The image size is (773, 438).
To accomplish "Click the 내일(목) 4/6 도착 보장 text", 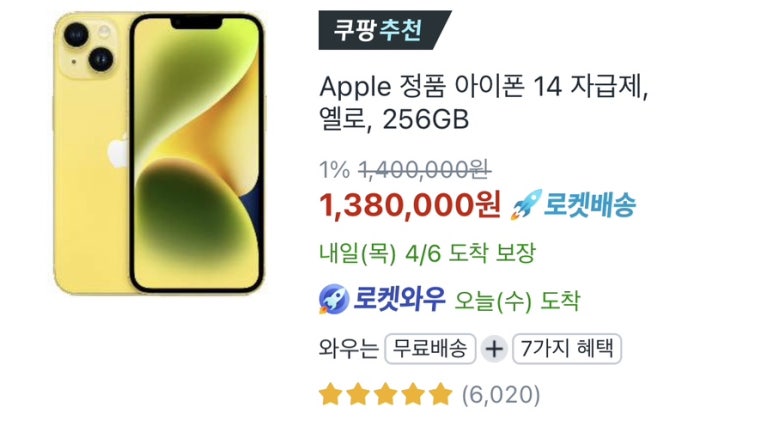I will [427, 254].
